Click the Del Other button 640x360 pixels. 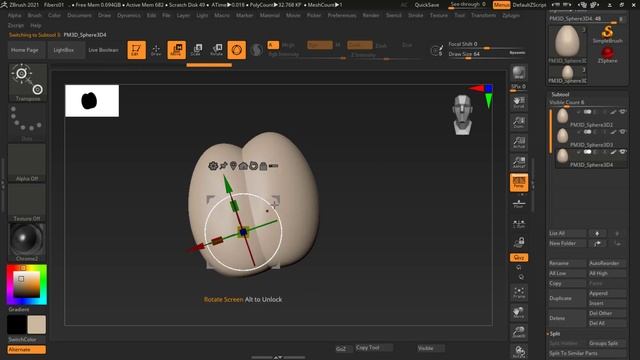click(x=607, y=313)
